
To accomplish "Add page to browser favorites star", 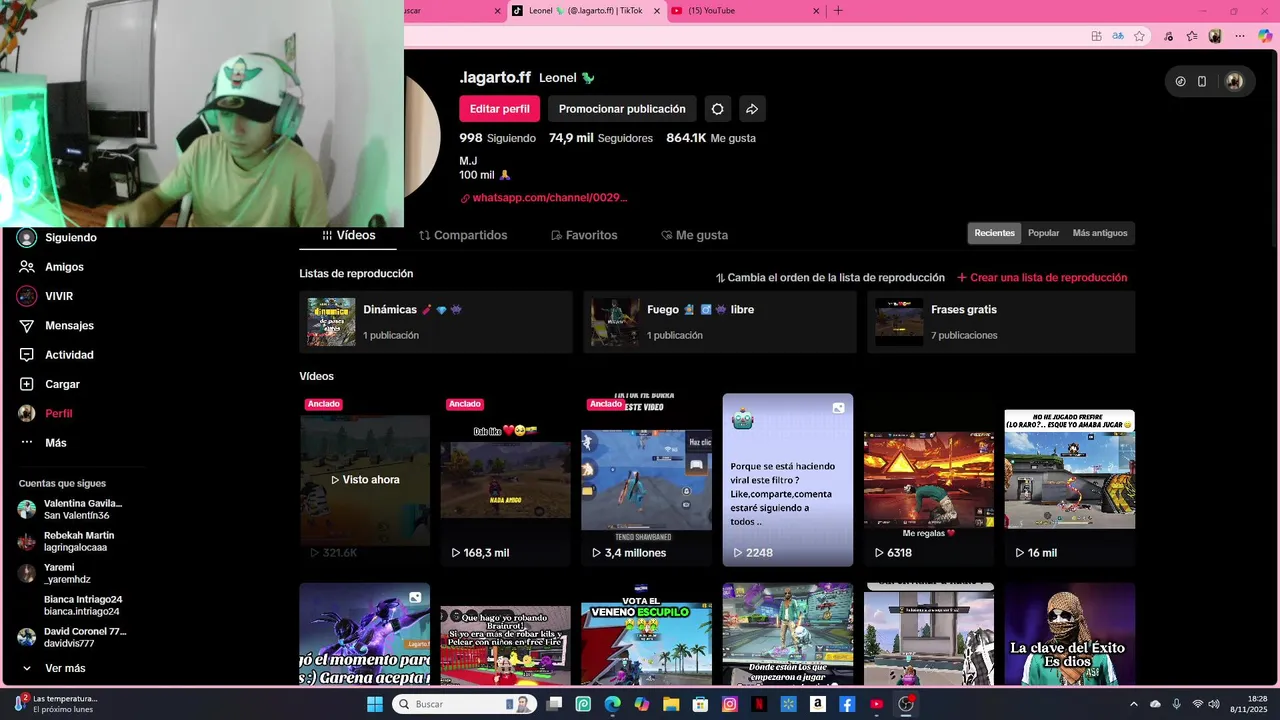I will click(x=1139, y=36).
